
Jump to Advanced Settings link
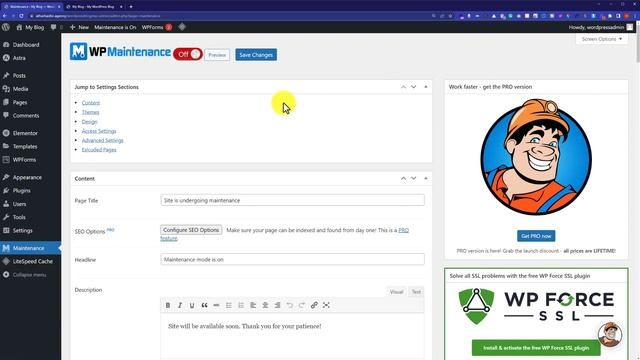pyautogui.click(x=102, y=140)
